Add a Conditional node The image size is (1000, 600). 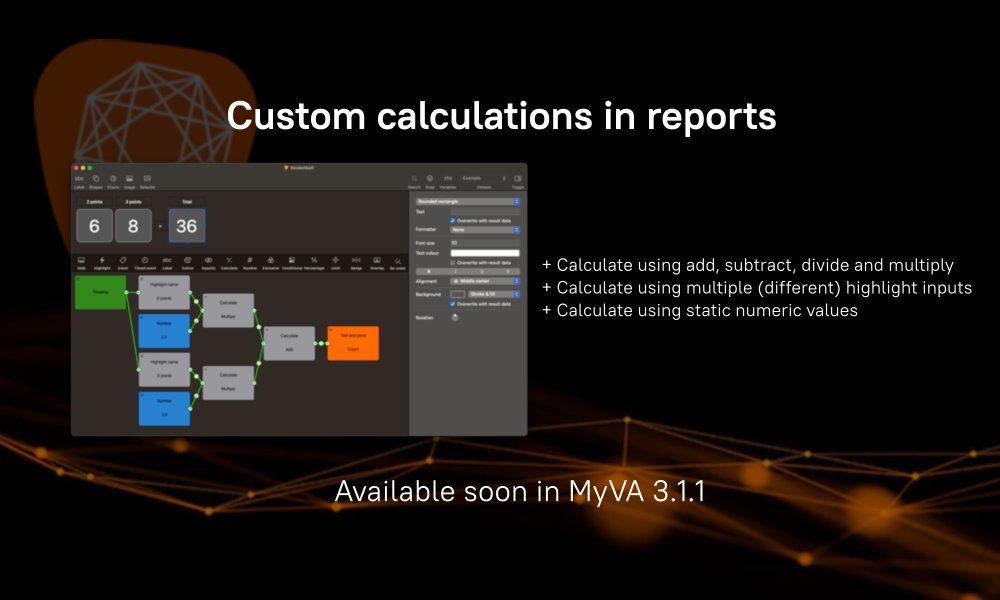coord(291,263)
